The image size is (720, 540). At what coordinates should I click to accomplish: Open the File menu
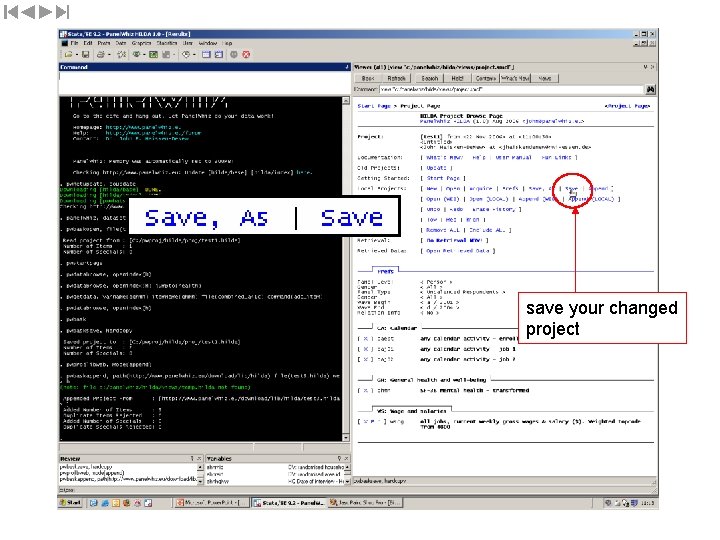tap(74, 43)
